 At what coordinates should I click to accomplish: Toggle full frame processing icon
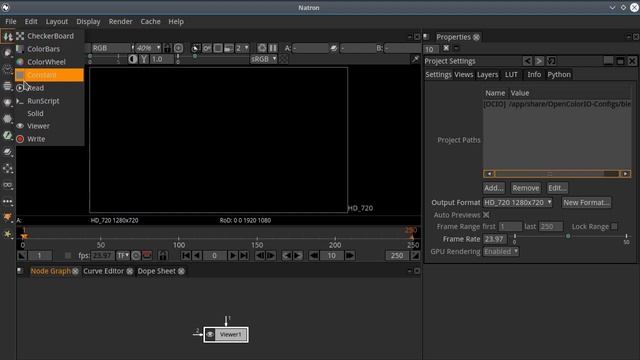(207, 48)
